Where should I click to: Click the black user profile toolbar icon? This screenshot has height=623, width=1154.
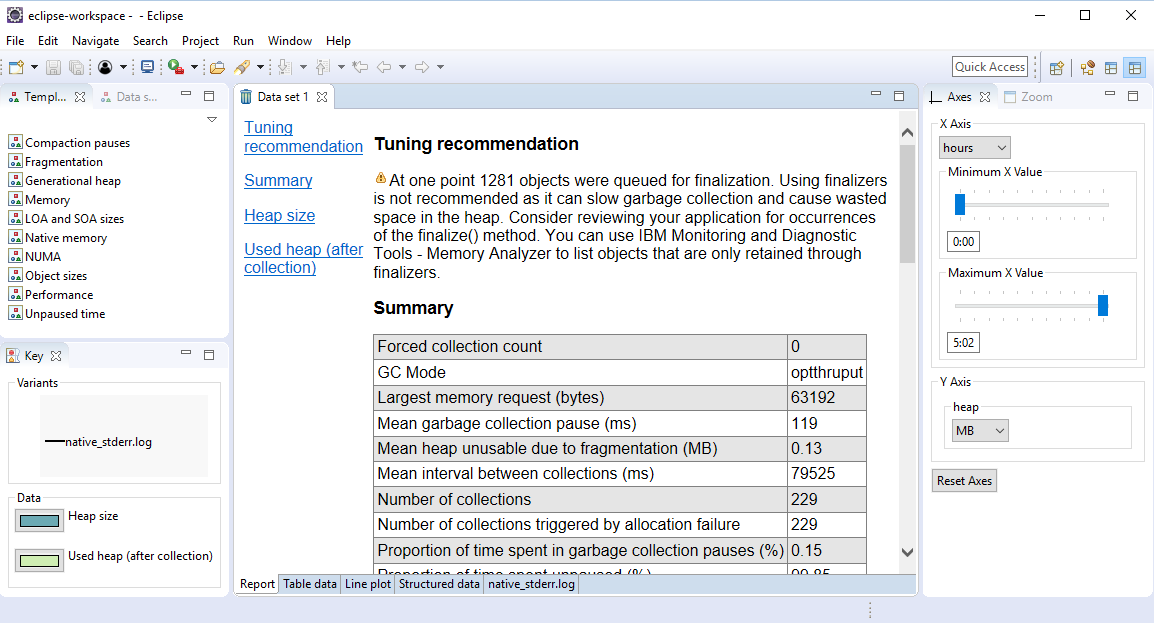(x=105, y=68)
